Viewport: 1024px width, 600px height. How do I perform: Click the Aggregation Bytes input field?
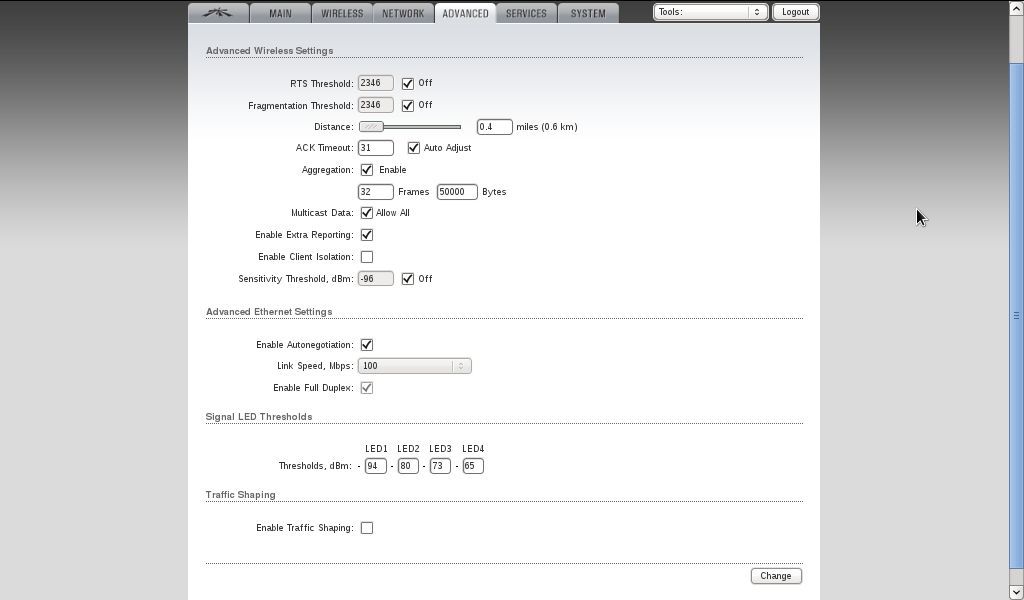tap(457, 192)
